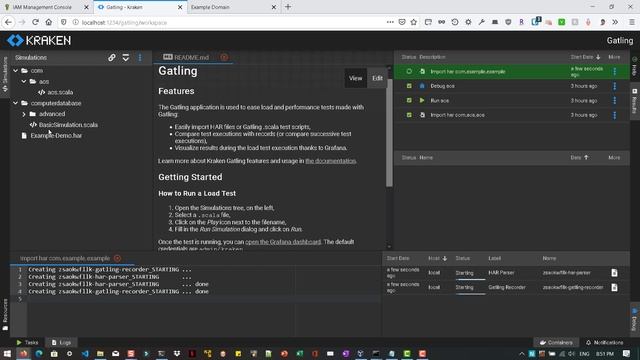Open the Windows notification center
The image size is (640, 360).
click(x=627, y=353)
